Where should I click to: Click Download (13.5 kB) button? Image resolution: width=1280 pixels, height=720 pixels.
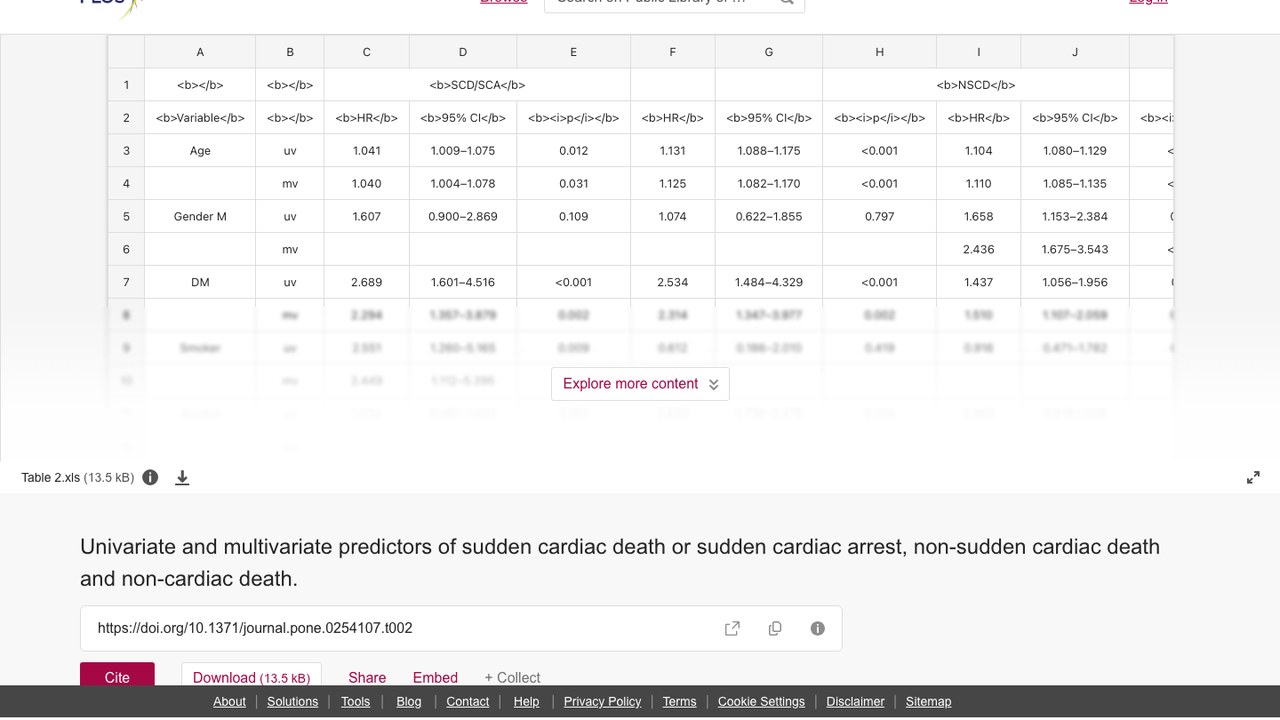(251, 675)
